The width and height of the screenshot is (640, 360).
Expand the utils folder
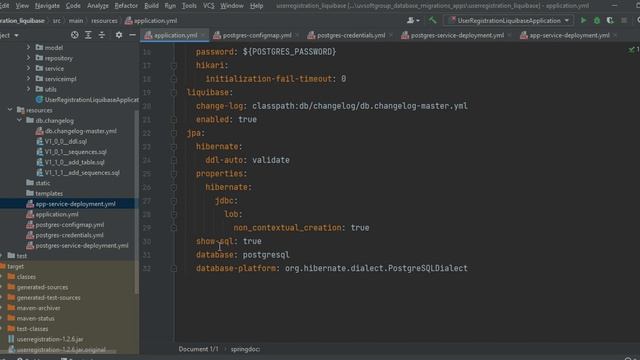[x=29, y=89]
